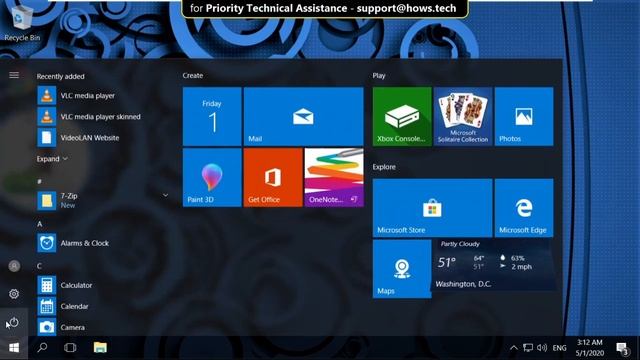
Task: Click the hamburger menu in Start
Action: [14, 75]
